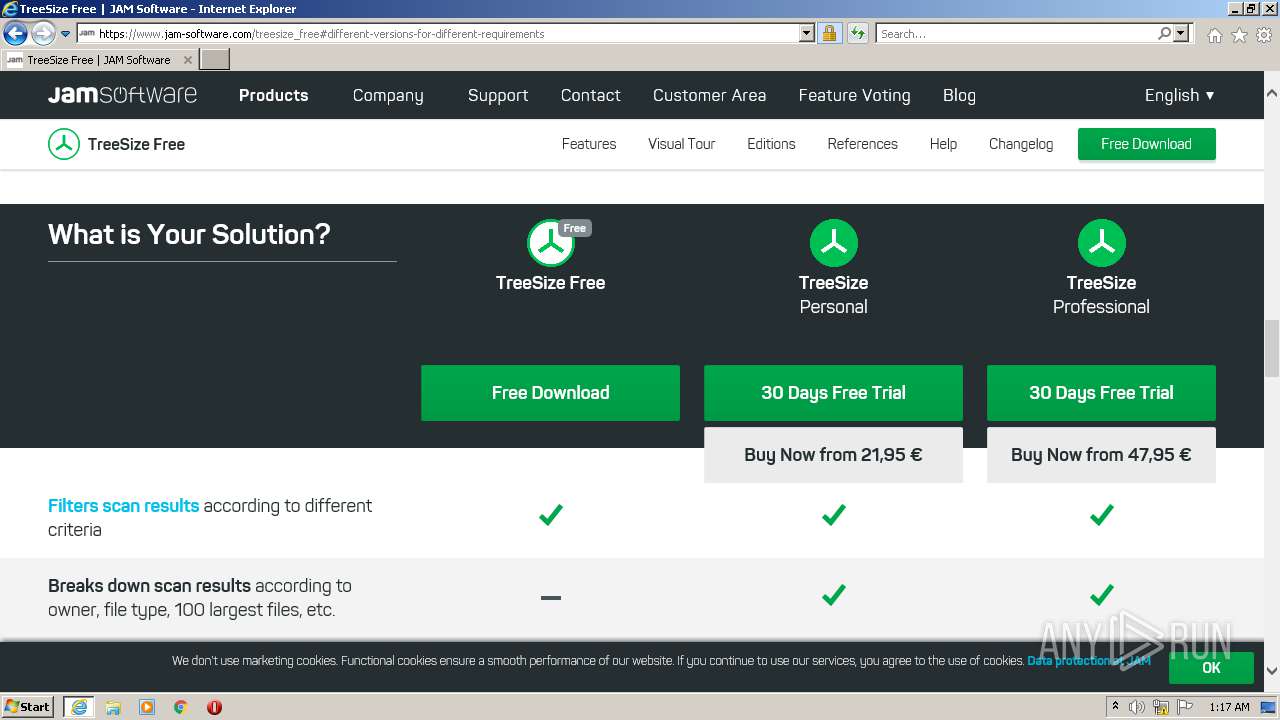The height and width of the screenshot is (720, 1280).
Task: Open Feature Voting
Action: (855, 95)
